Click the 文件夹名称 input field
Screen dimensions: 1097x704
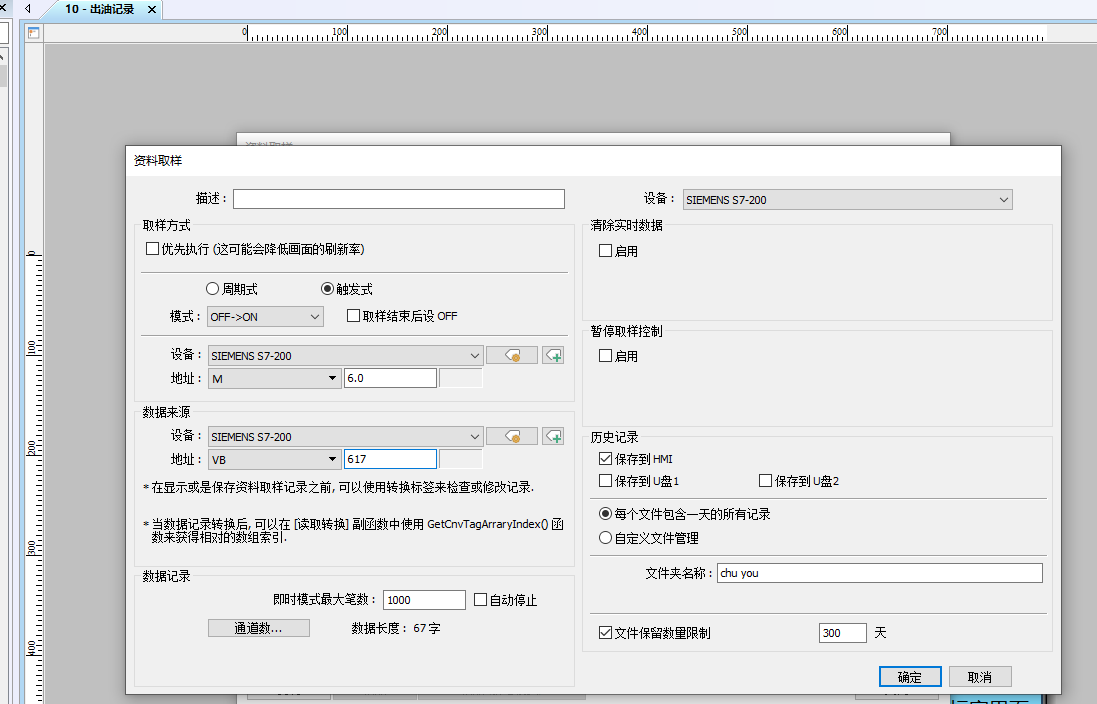point(879,573)
